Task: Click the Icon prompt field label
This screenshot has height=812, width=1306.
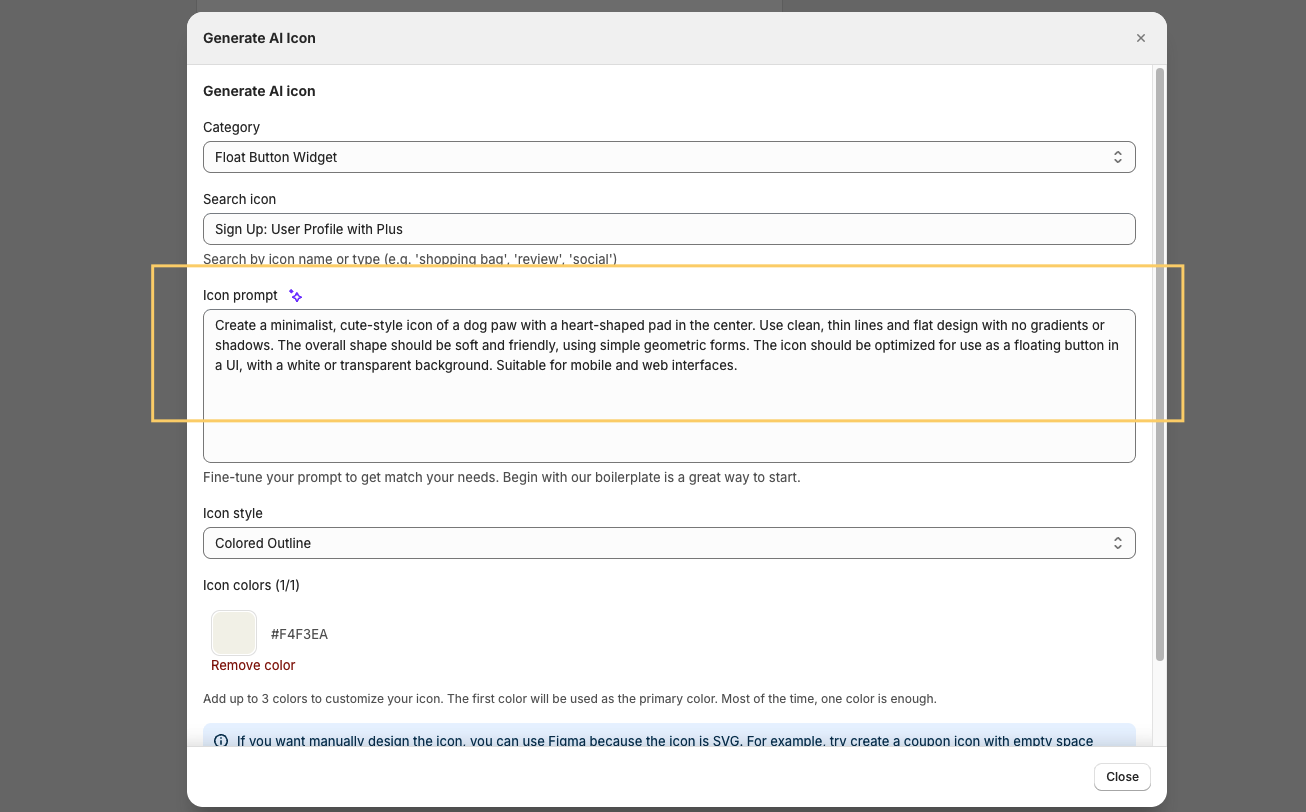Action: pyautogui.click(x=240, y=296)
